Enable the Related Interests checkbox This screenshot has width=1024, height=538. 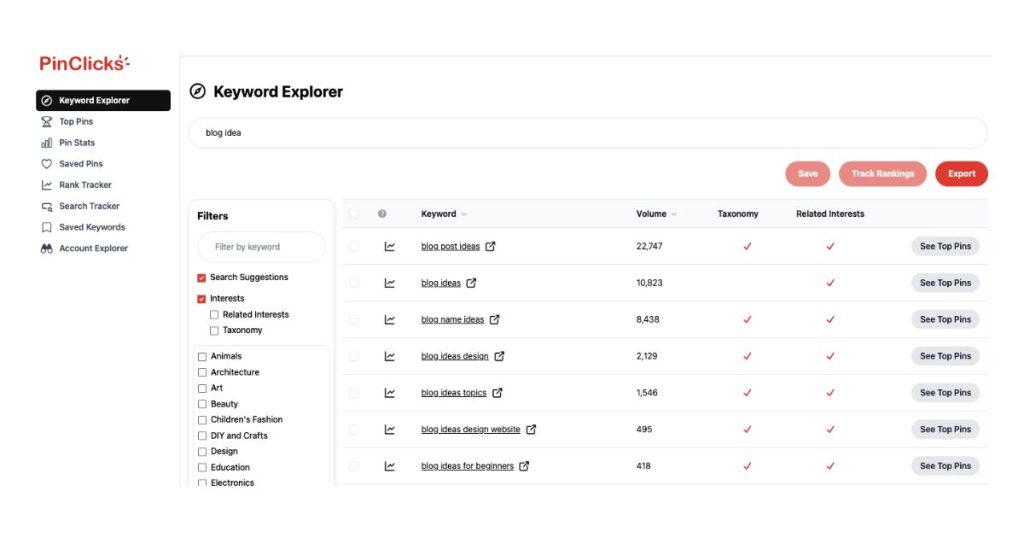point(214,315)
